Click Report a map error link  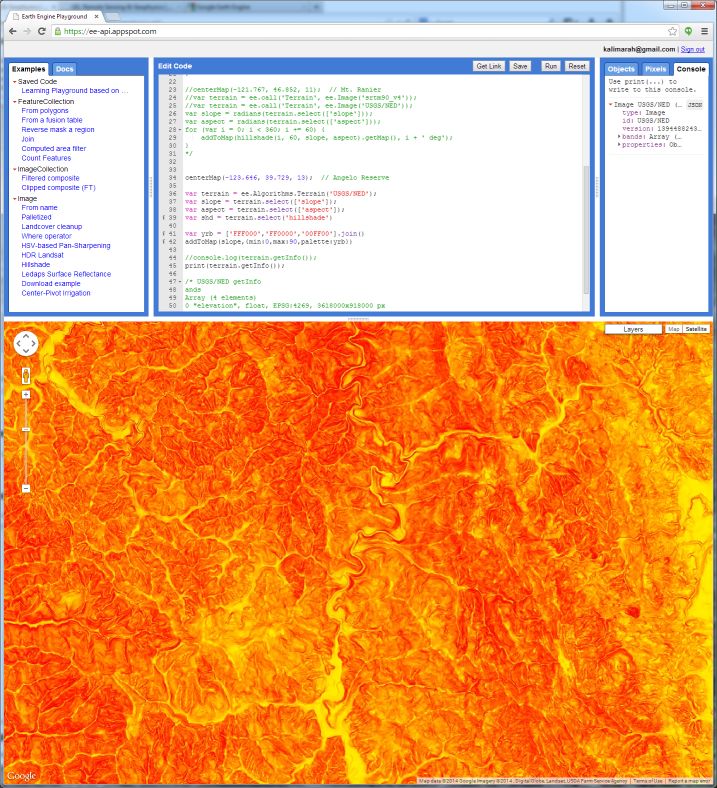click(688, 781)
